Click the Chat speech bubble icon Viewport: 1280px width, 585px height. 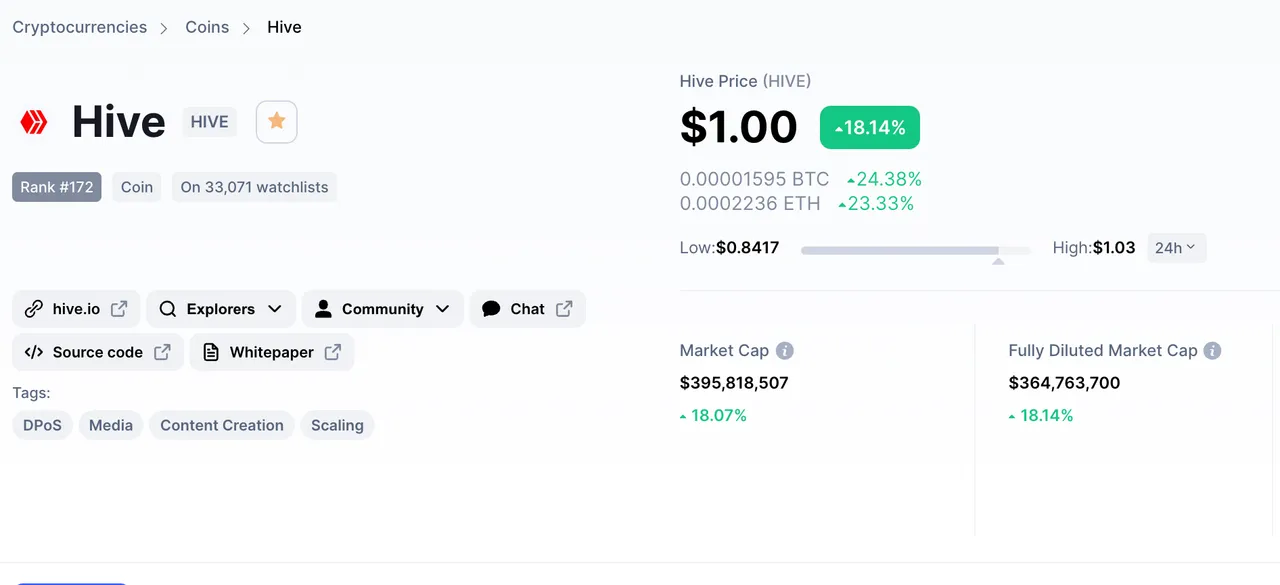(x=491, y=309)
